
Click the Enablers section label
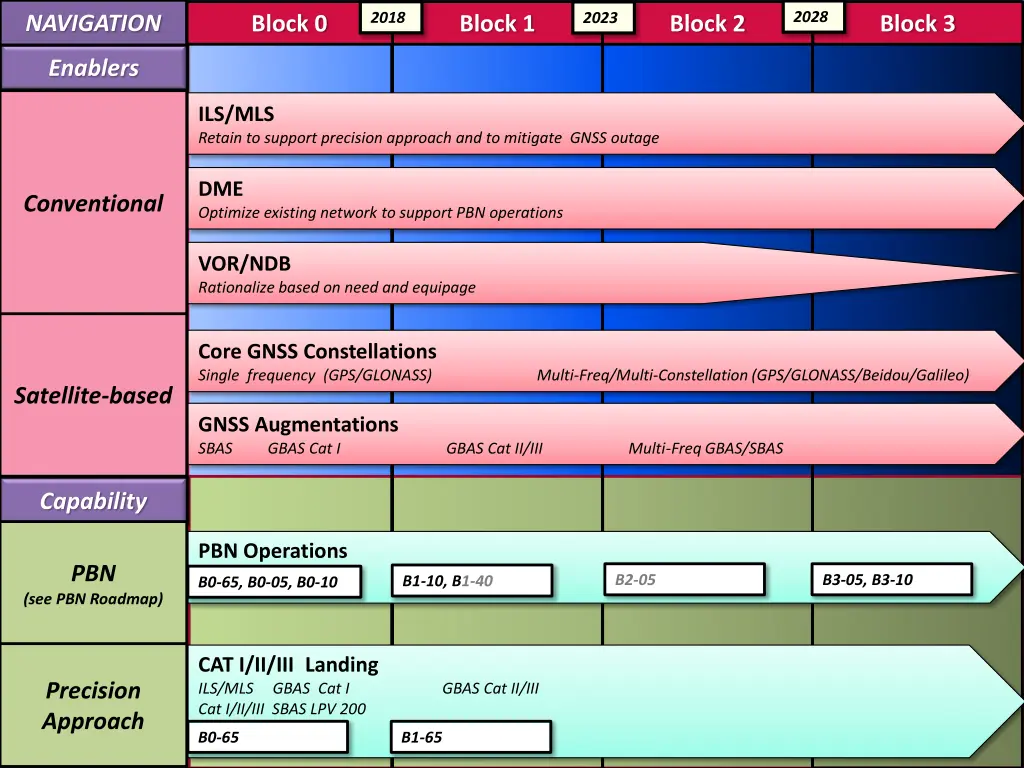pos(93,68)
